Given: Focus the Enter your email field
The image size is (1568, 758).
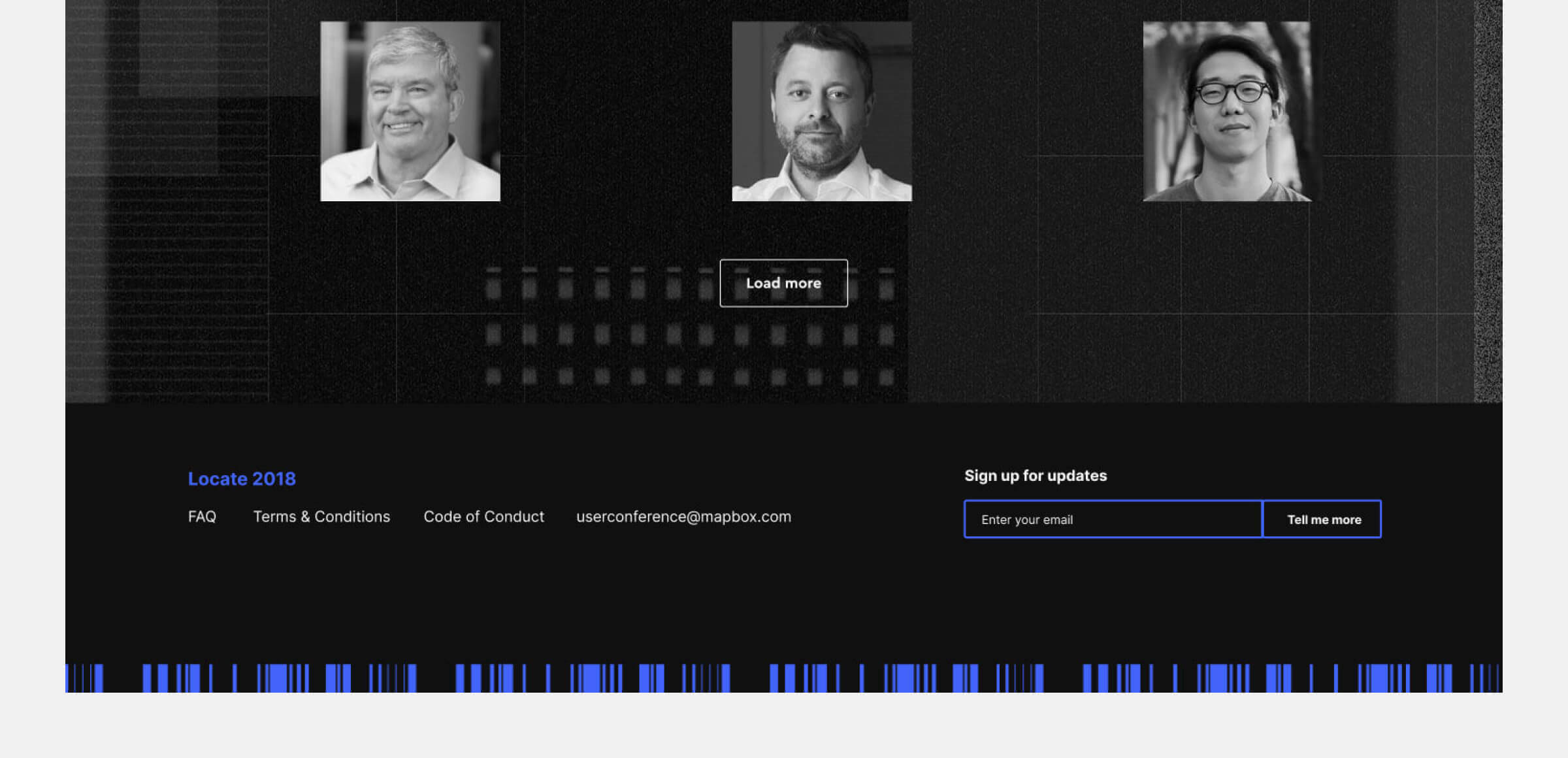Looking at the screenshot, I should pyautogui.click(x=1113, y=519).
